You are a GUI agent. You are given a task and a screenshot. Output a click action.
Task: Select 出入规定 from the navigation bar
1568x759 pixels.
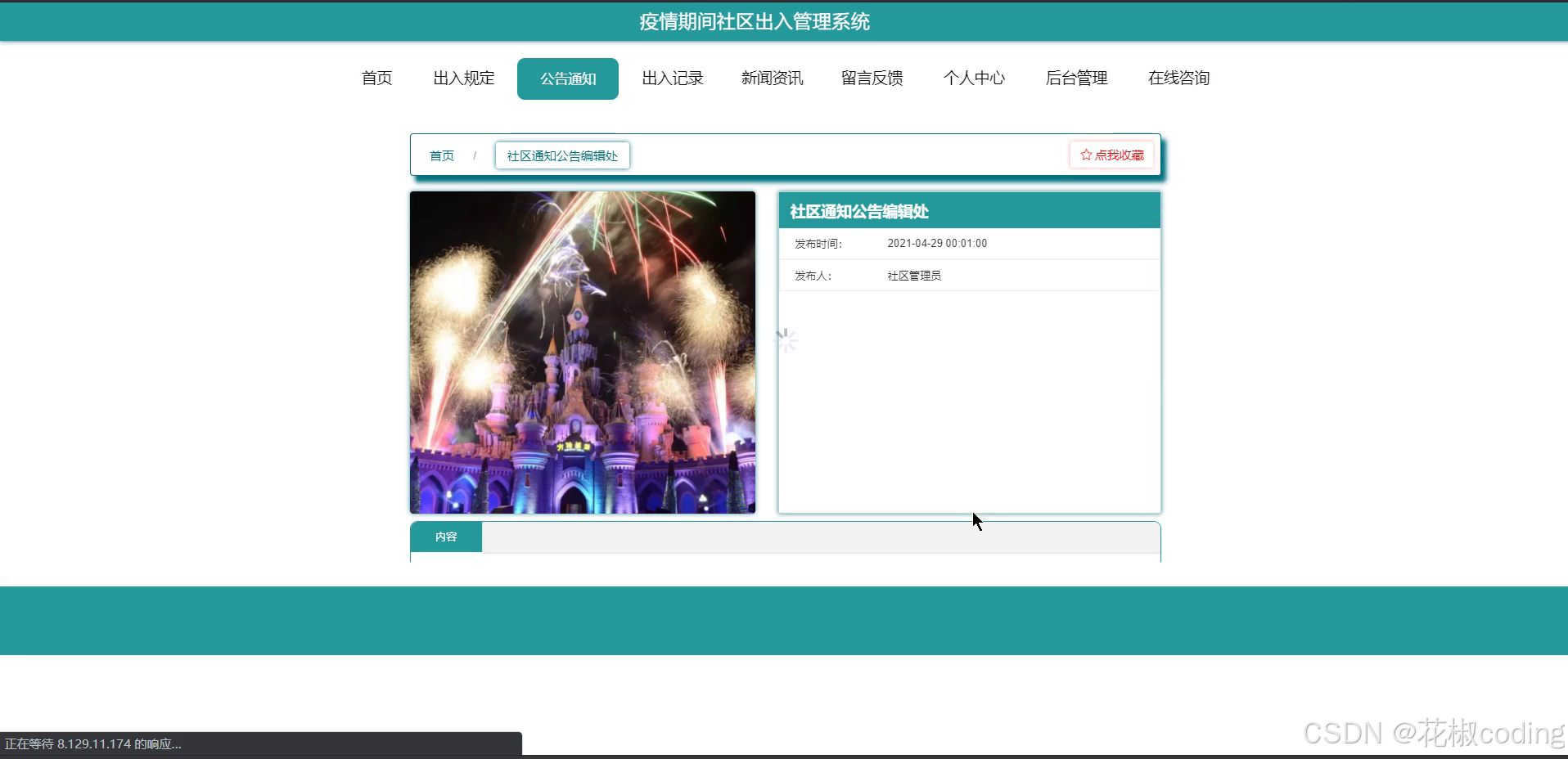click(x=463, y=78)
